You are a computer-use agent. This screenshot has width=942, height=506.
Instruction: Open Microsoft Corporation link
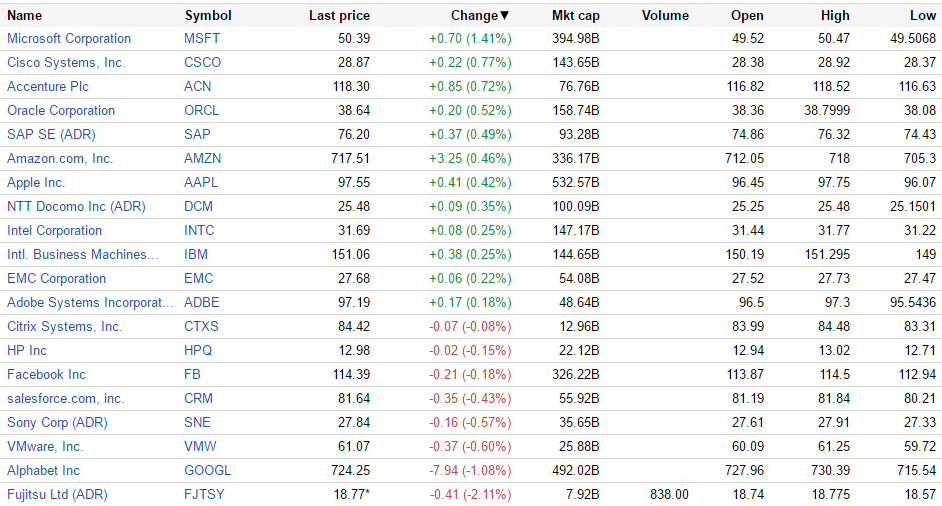pos(69,39)
